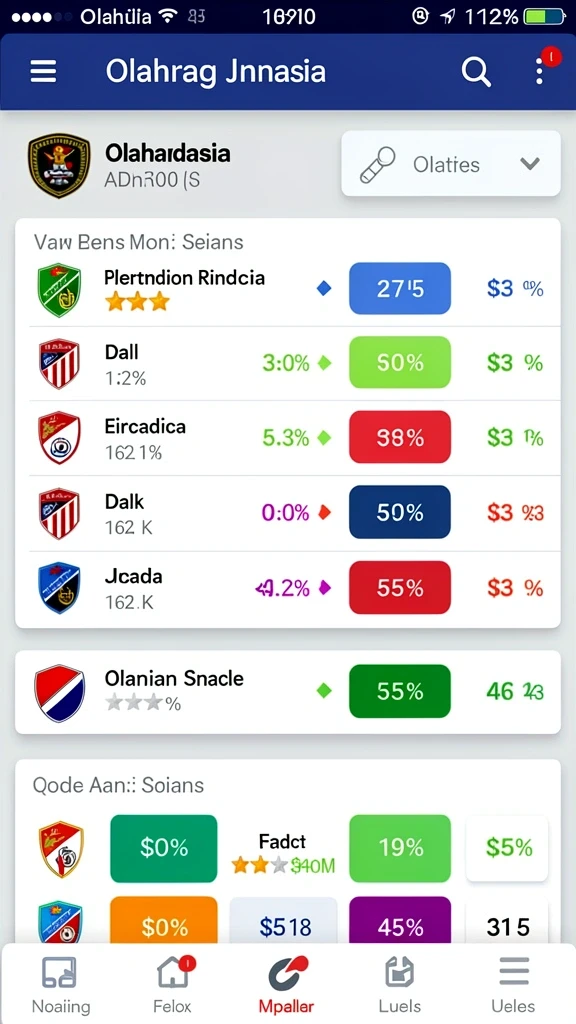Tap the orange $0% tile
This screenshot has width=576, height=1024.
pos(163,921)
